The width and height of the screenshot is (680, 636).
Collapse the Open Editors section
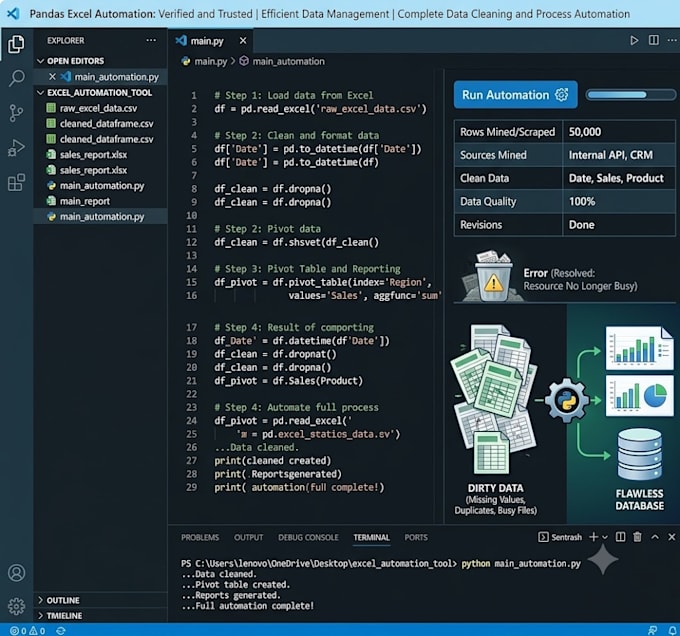coord(40,61)
